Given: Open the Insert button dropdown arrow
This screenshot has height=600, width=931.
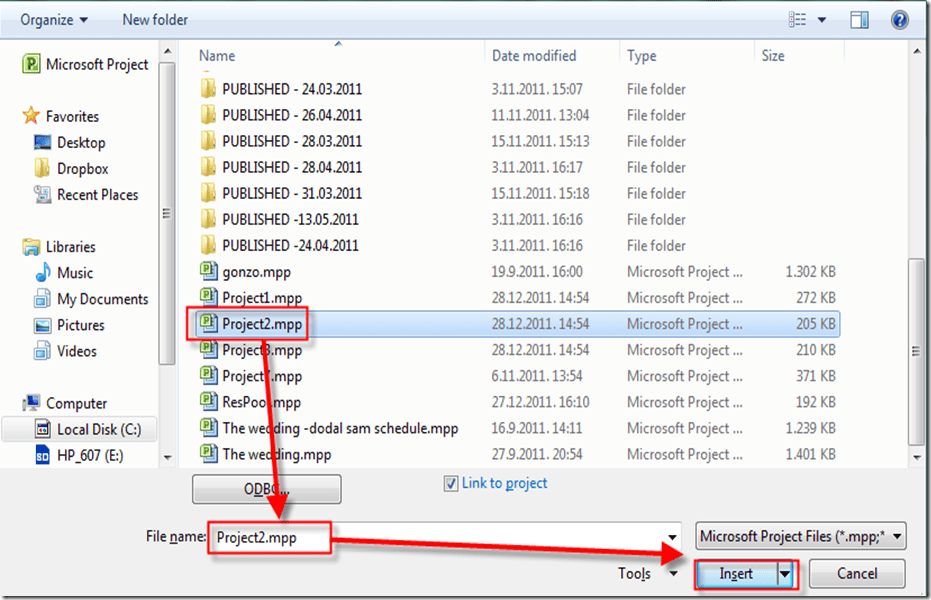Looking at the screenshot, I should [x=785, y=574].
